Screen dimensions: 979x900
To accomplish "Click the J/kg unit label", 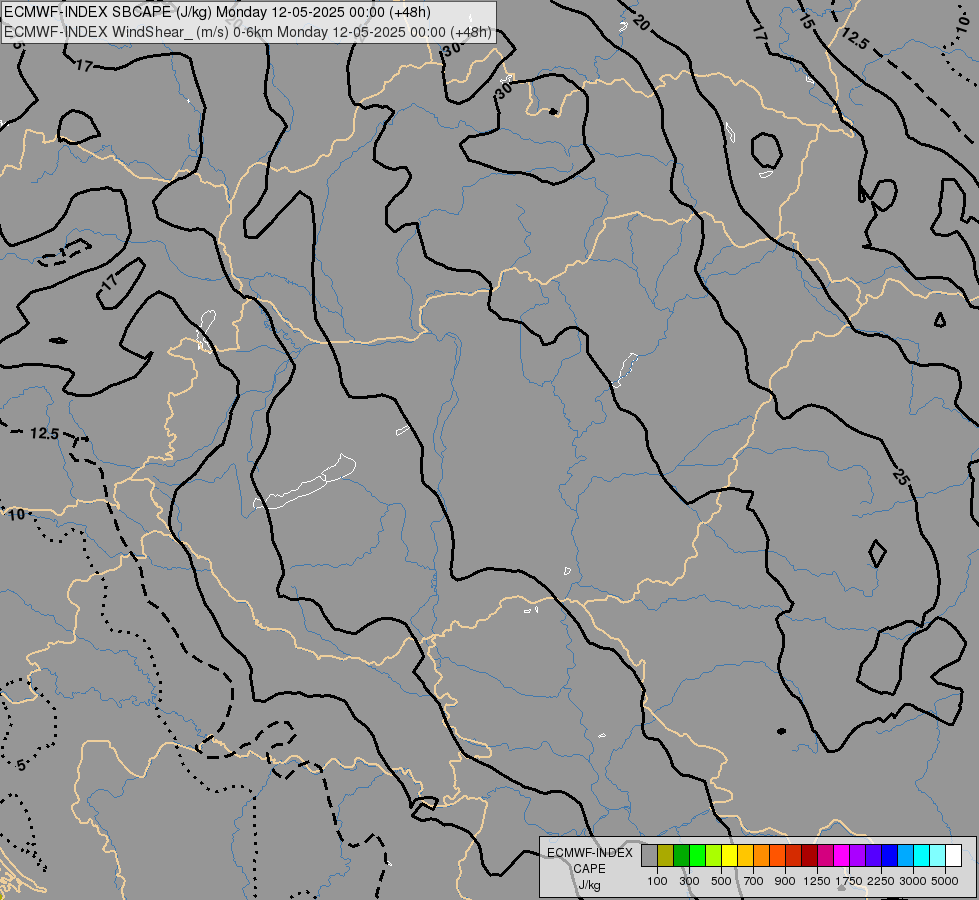I will pyautogui.click(x=589, y=885).
